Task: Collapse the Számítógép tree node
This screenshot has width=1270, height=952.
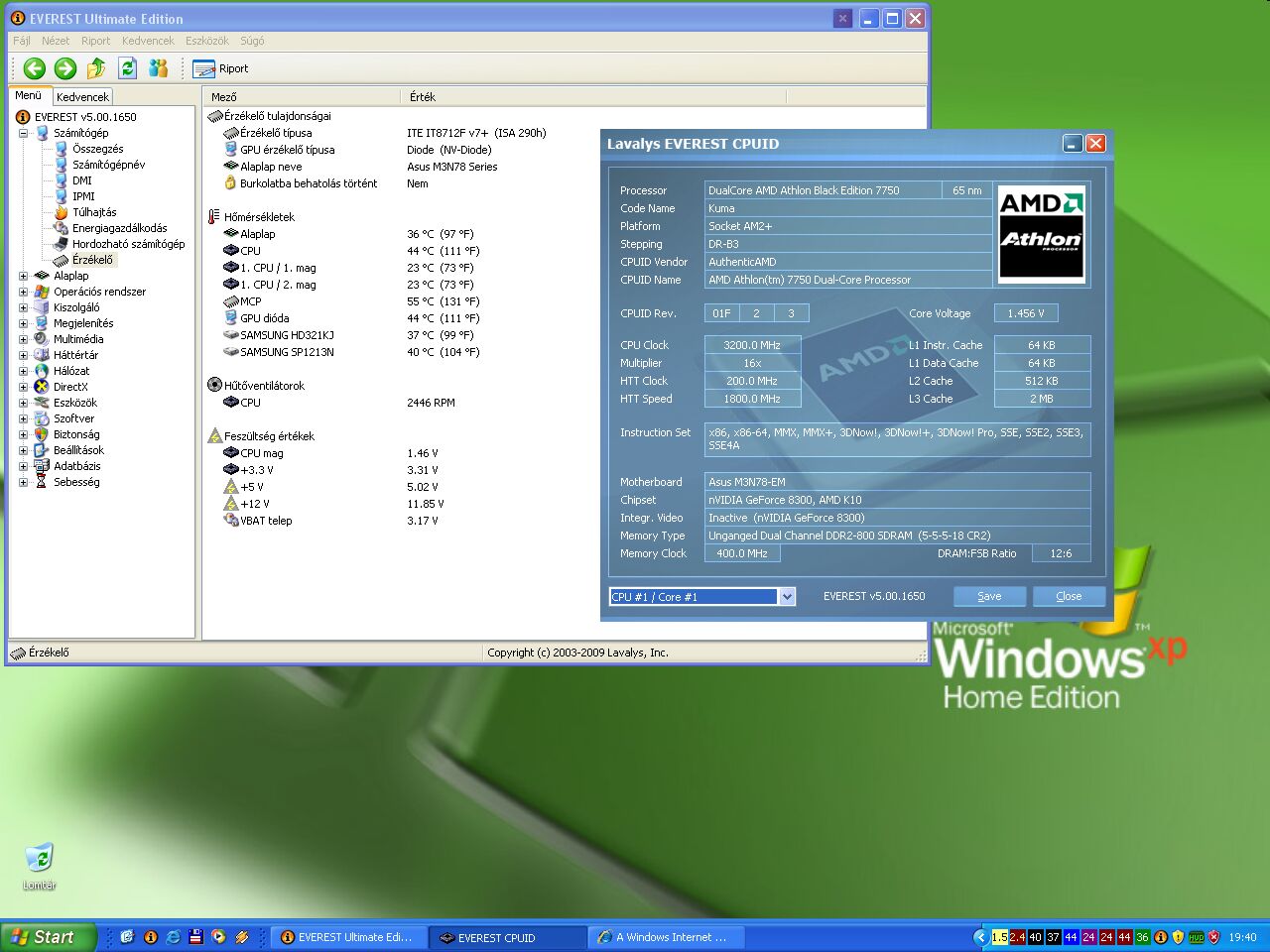Action: point(23,133)
